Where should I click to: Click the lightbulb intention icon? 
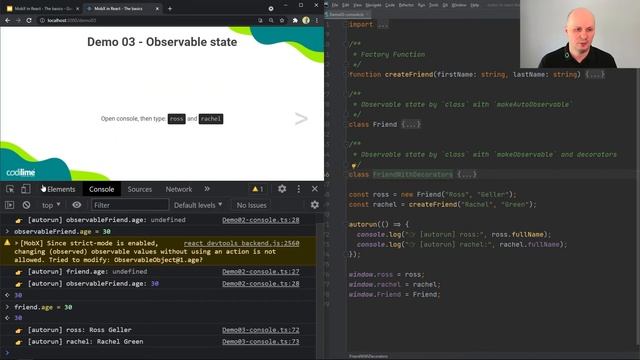(354, 166)
